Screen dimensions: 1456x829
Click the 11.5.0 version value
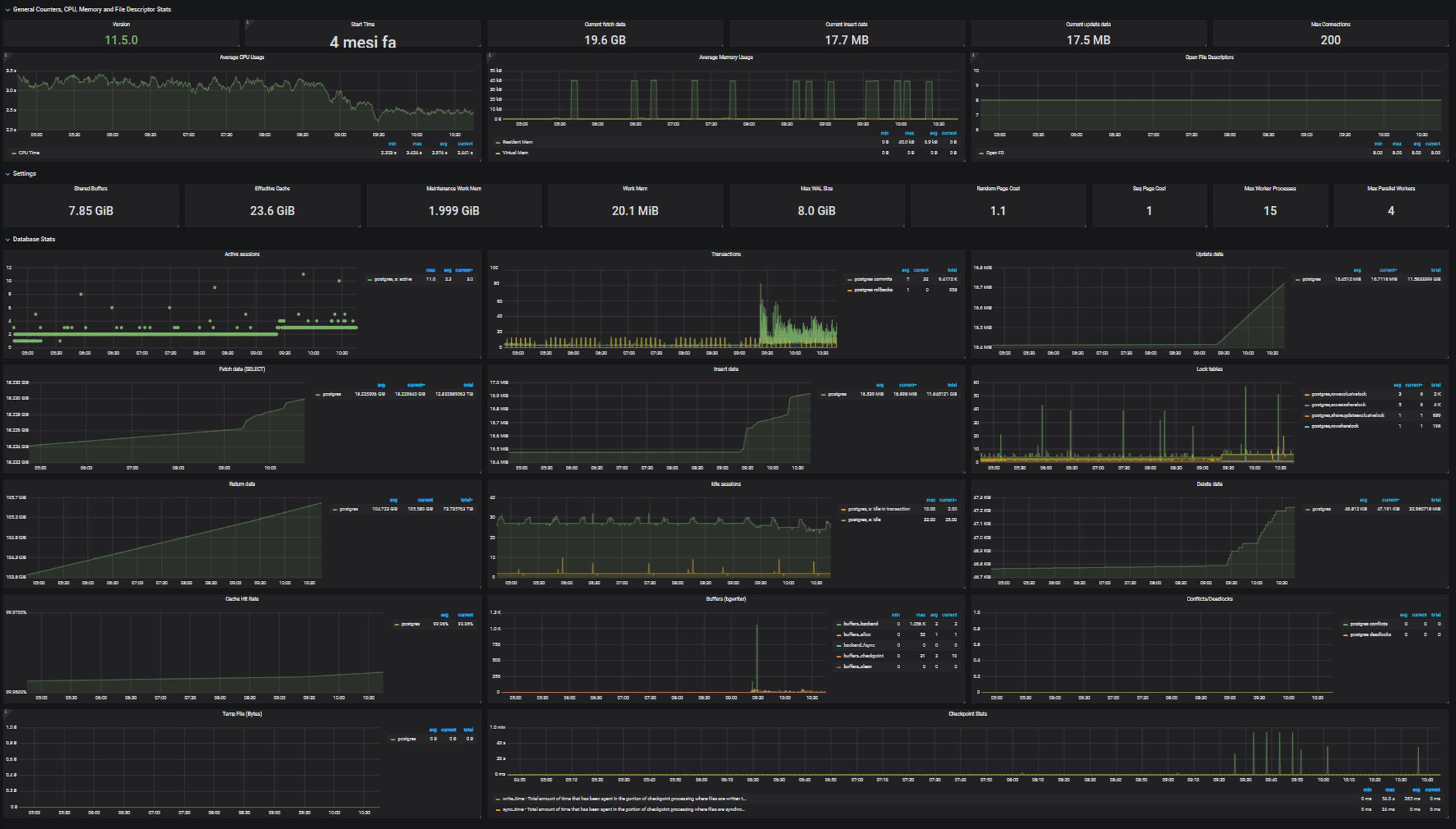[121, 40]
